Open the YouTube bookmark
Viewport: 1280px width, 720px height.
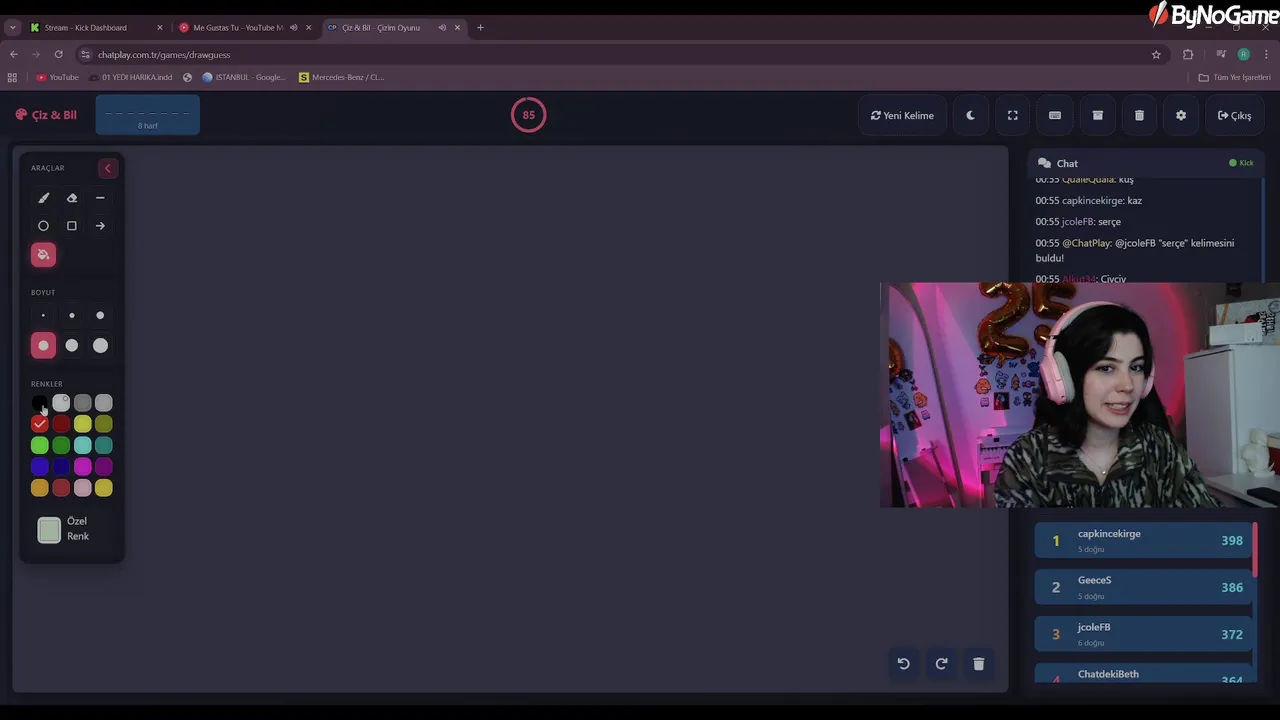click(x=57, y=77)
